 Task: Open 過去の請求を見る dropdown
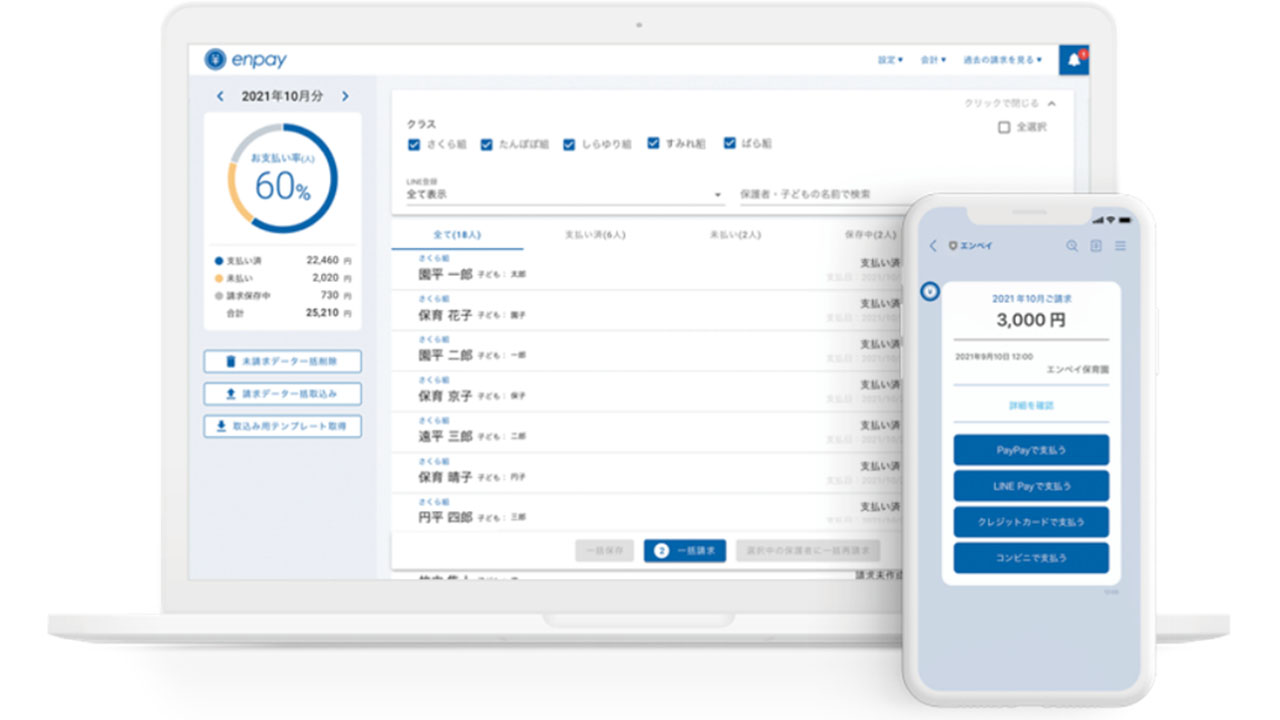pos(1002,60)
